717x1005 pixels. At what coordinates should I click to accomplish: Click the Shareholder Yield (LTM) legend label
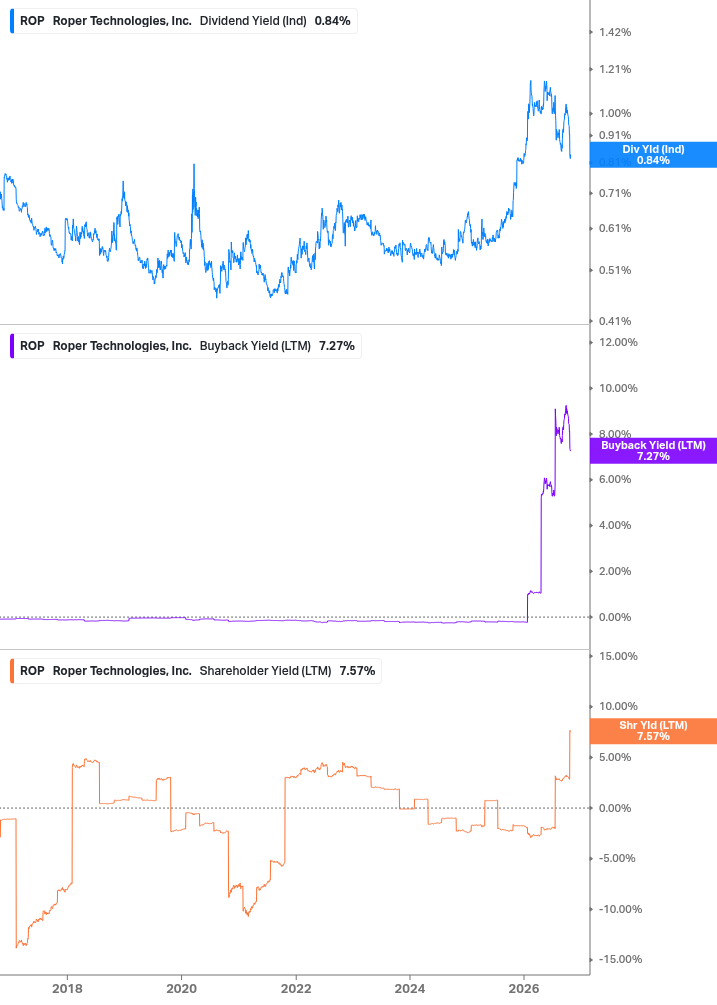click(x=265, y=671)
